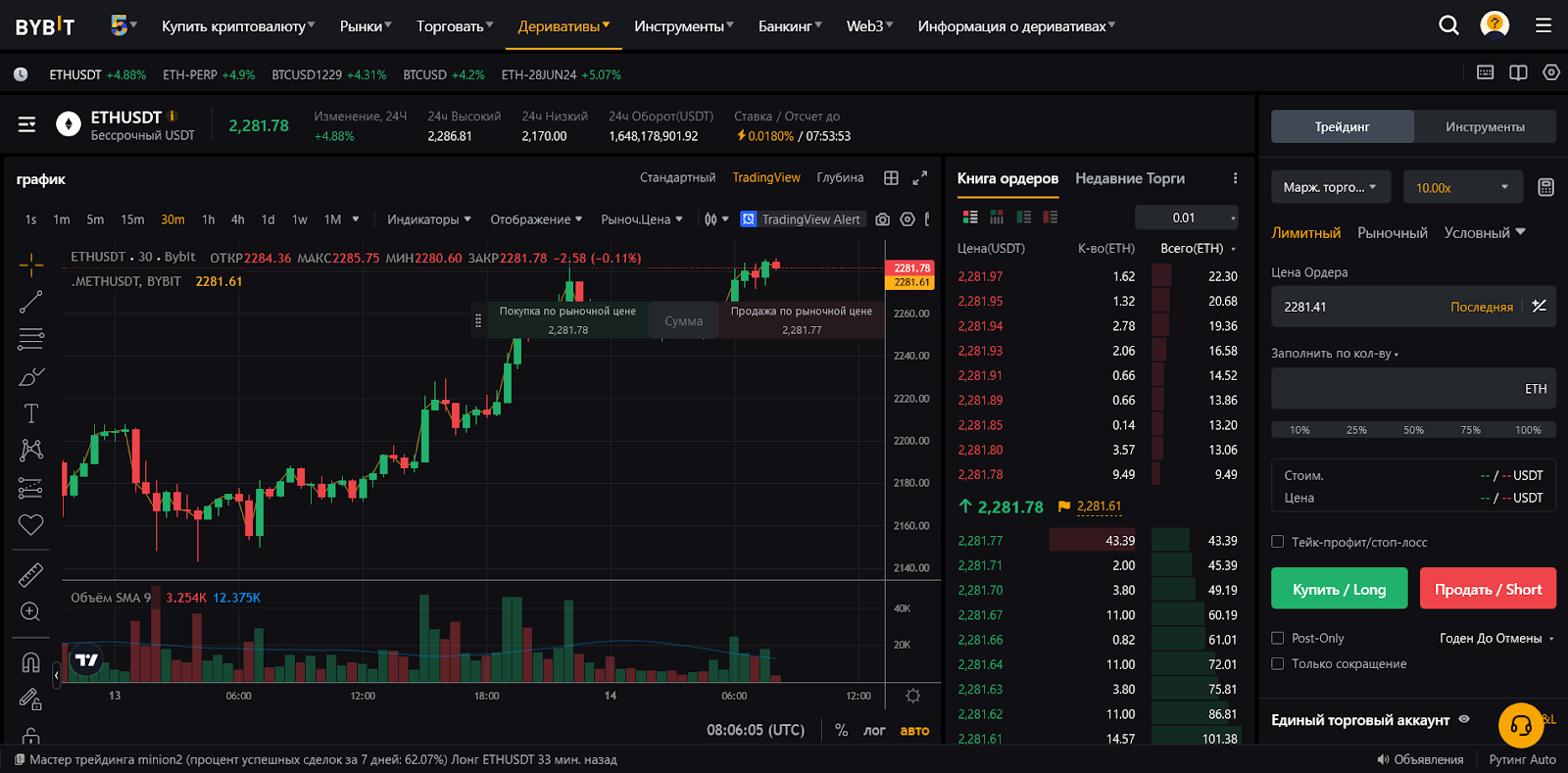Click the ruler measure tool
Screen dimensions: 1568x773
coord(30,574)
